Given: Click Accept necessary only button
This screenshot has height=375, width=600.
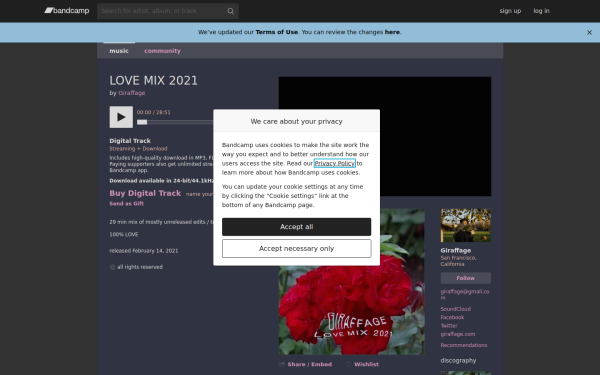Looking at the screenshot, I should pyautogui.click(x=297, y=249).
